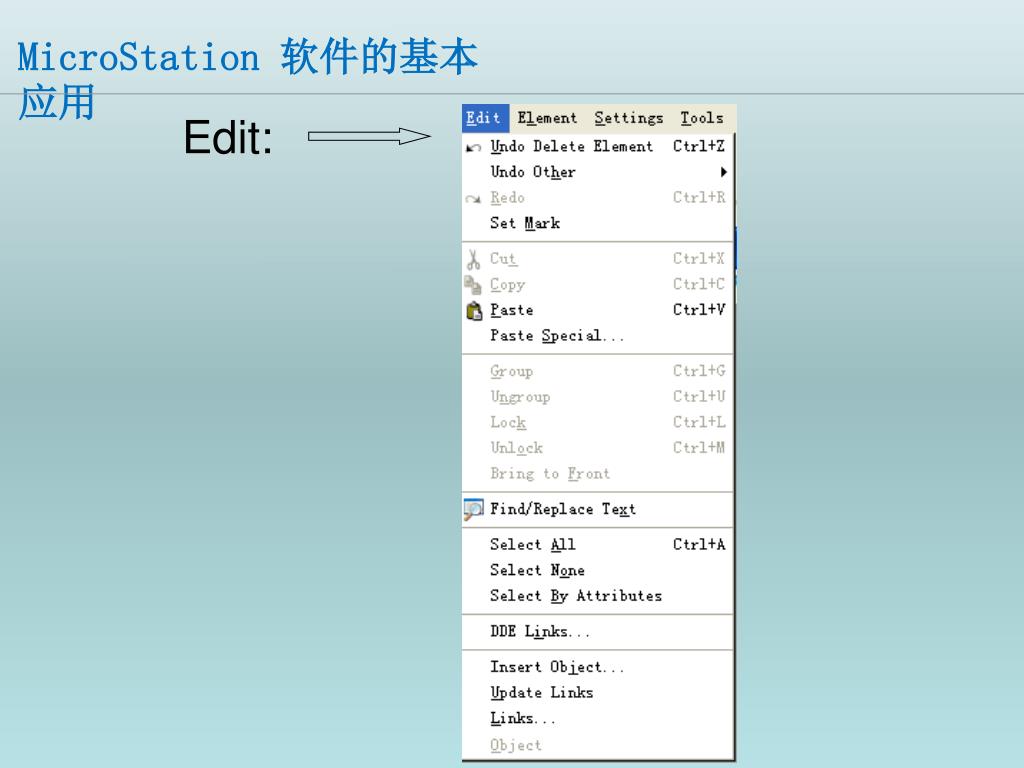1024x768 pixels.
Task: Choose Copy from the Edit menu
Action: tap(598, 284)
